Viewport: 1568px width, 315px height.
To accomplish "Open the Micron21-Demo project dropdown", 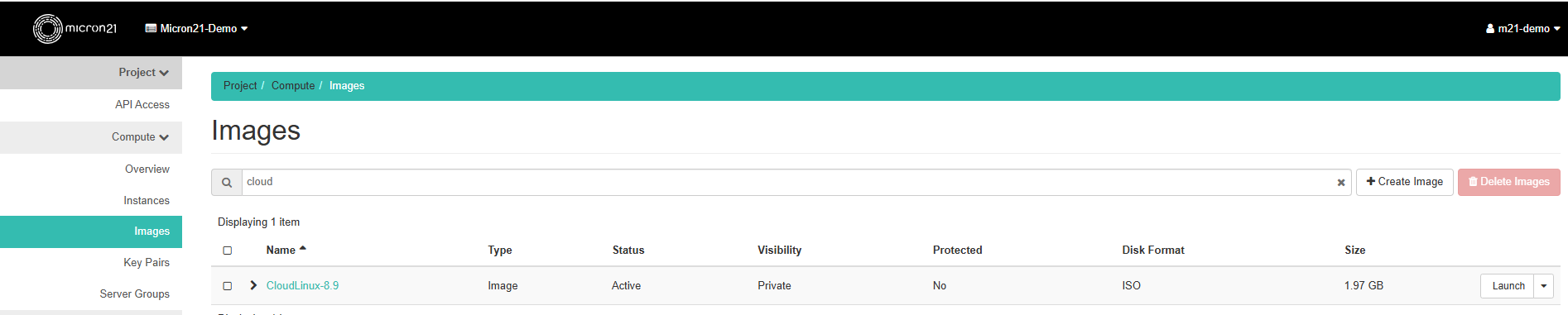I will [x=196, y=28].
